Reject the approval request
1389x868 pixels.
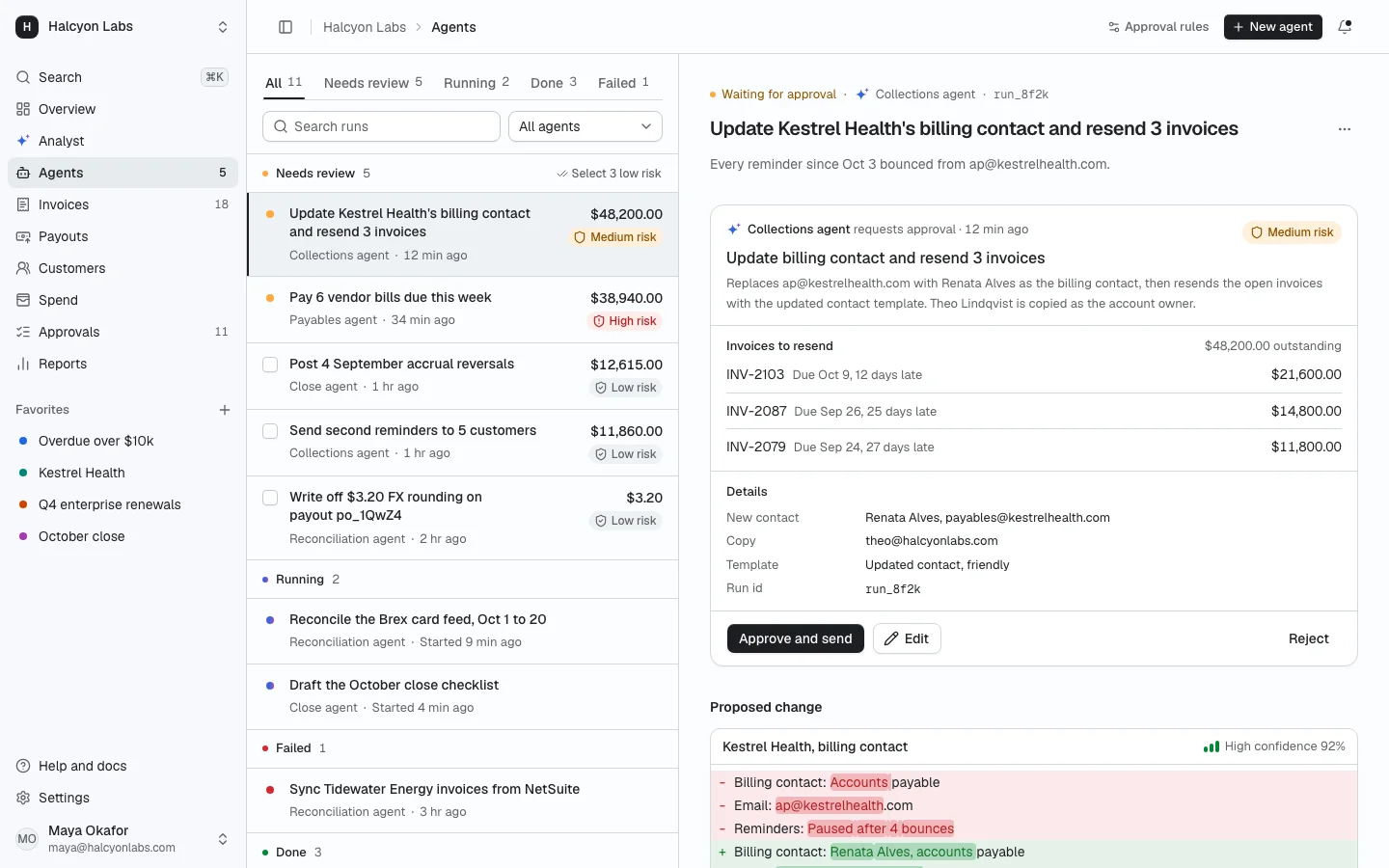tap(1308, 638)
